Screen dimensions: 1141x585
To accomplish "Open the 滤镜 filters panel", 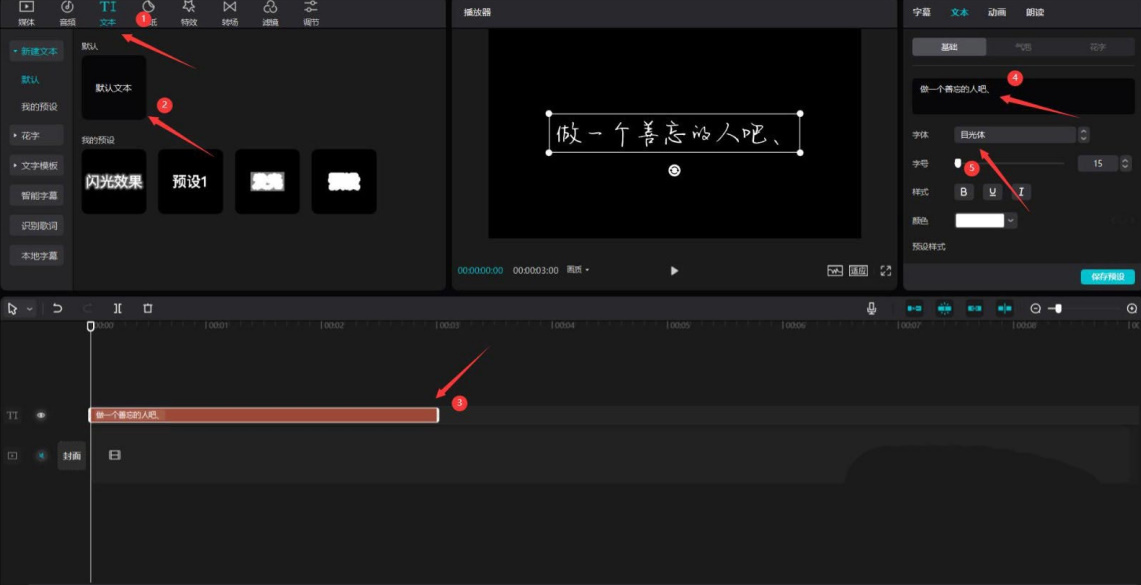I will (x=270, y=12).
